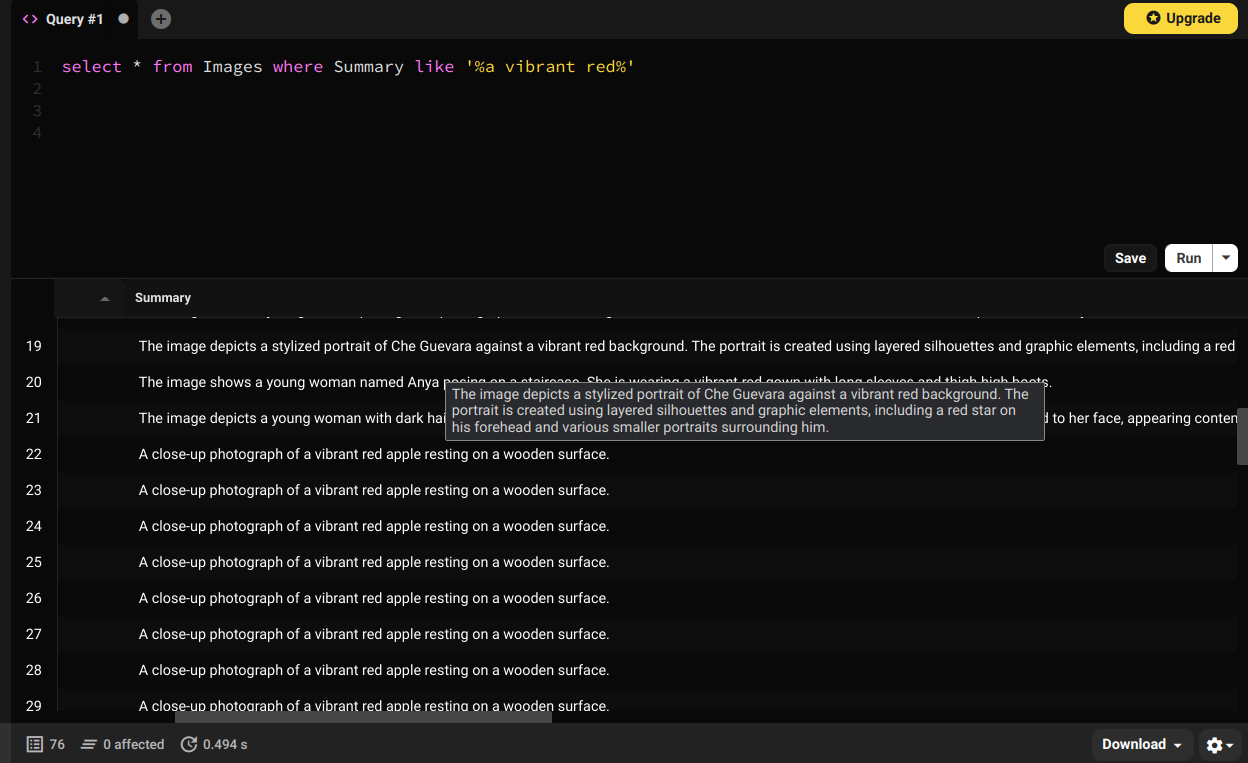Click the affected rows icon in status bar
1248x763 pixels.
[88, 744]
